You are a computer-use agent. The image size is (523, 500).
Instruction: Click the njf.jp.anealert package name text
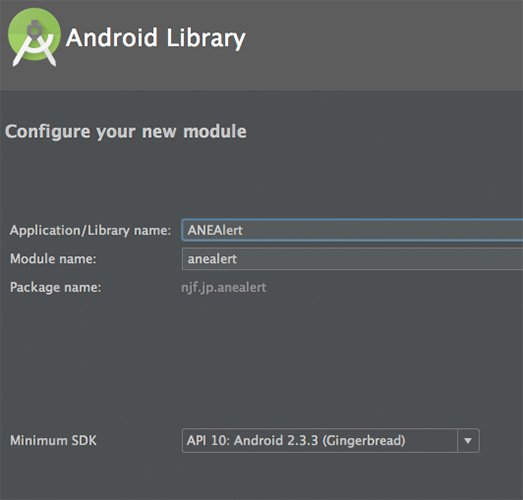coord(223,288)
